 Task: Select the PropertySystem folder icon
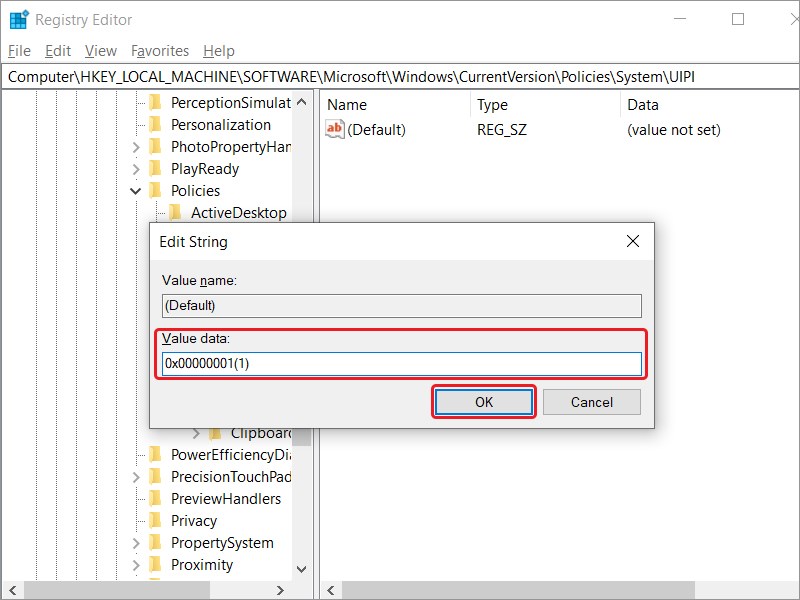tap(155, 542)
